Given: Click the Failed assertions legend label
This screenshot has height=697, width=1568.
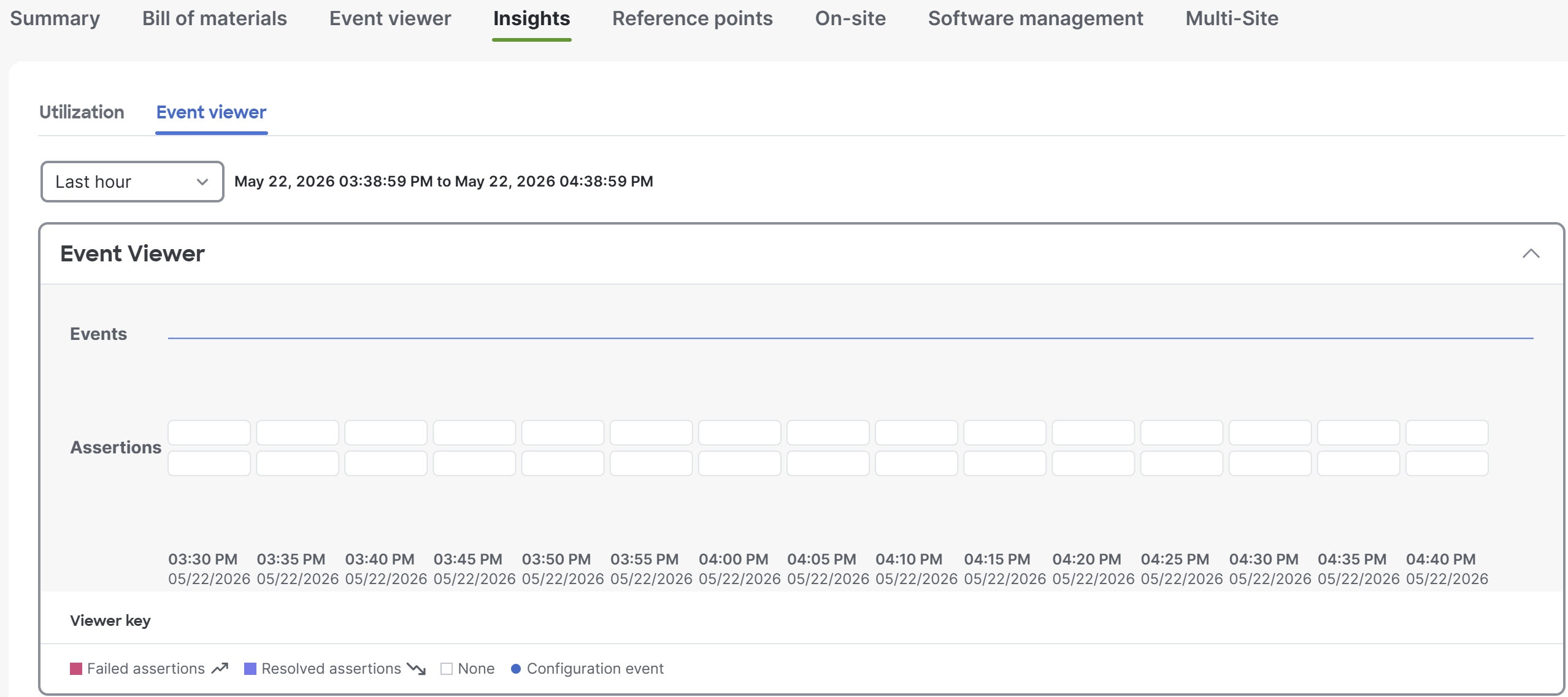Looking at the screenshot, I should 146,669.
